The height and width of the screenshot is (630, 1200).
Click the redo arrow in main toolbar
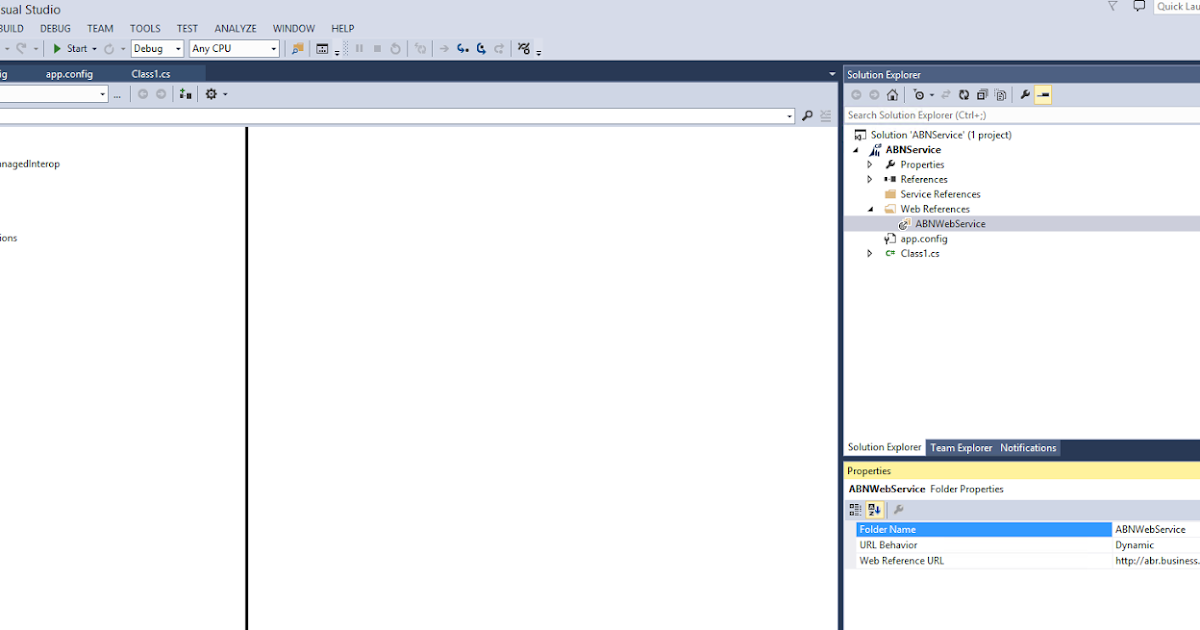click(21, 48)
